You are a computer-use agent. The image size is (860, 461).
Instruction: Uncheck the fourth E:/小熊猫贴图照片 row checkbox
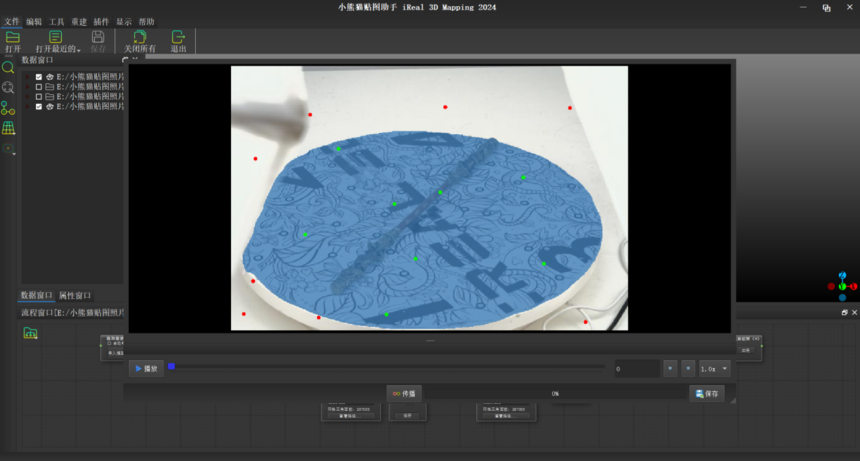click(38, 106)
